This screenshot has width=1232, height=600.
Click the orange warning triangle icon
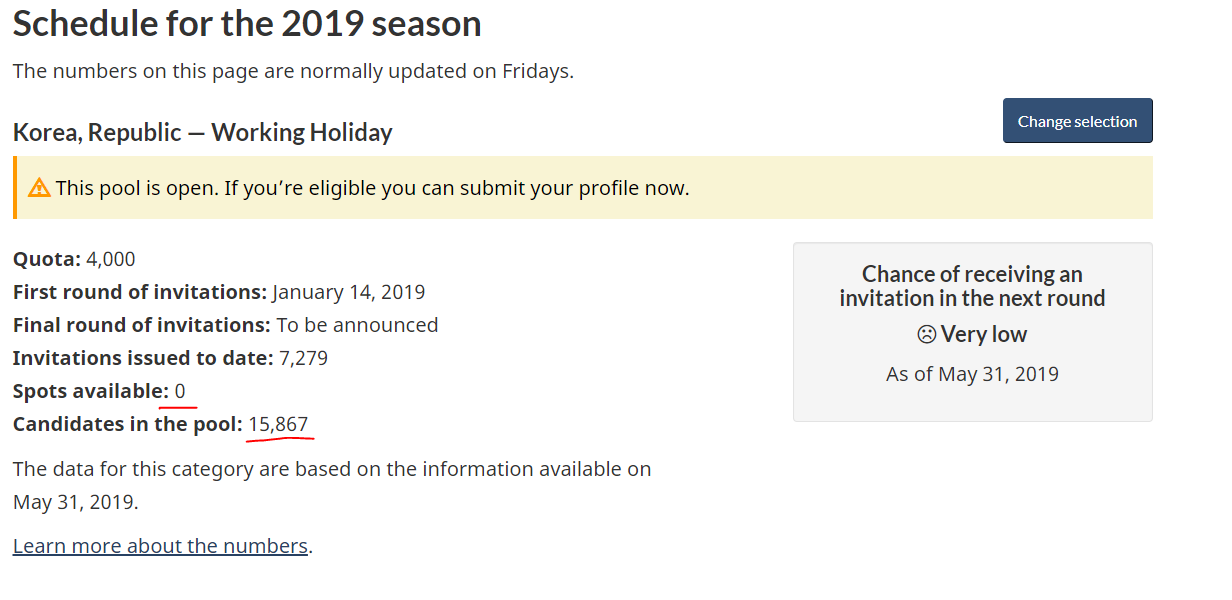tap(39, 188)
